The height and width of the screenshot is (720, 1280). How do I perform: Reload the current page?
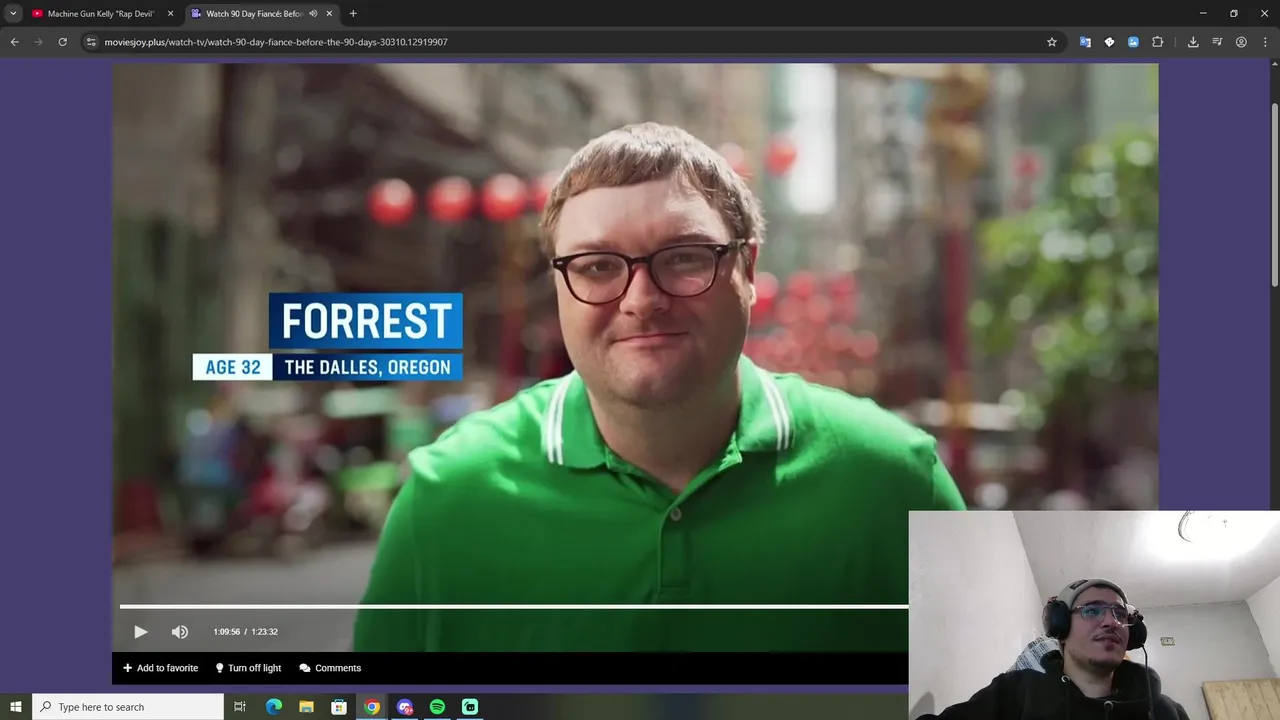62,42
